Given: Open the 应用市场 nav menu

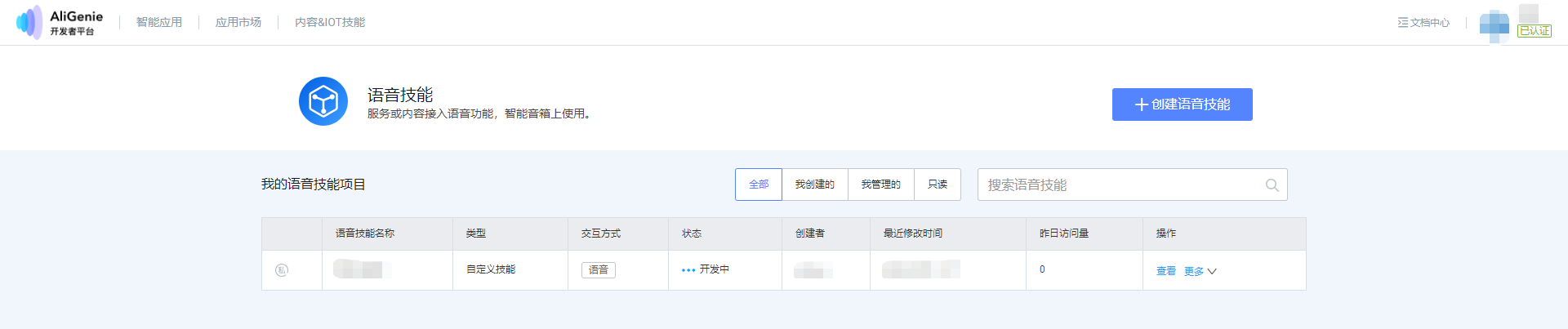Looking at the screenshot, I should pos(238,22).
